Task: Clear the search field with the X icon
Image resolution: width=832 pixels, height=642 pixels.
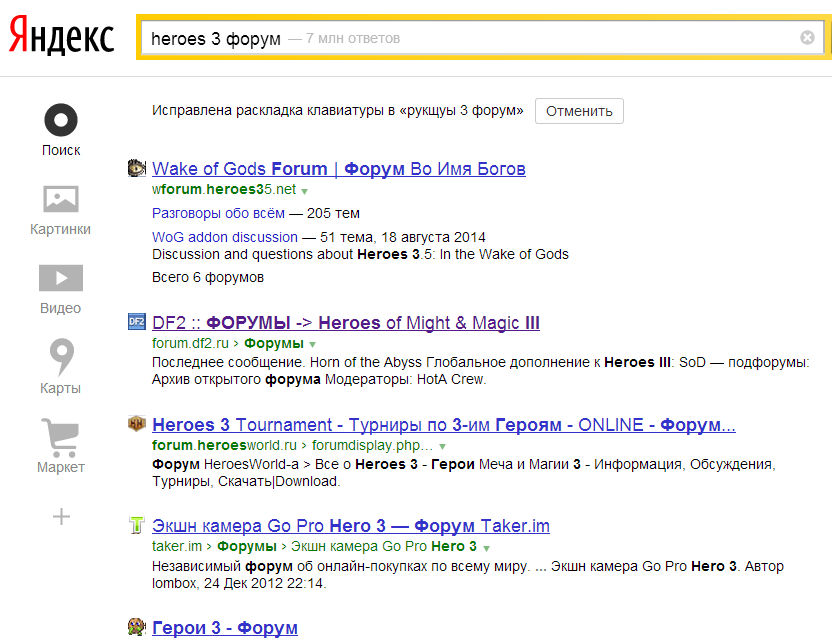Action: coord(807,38)
